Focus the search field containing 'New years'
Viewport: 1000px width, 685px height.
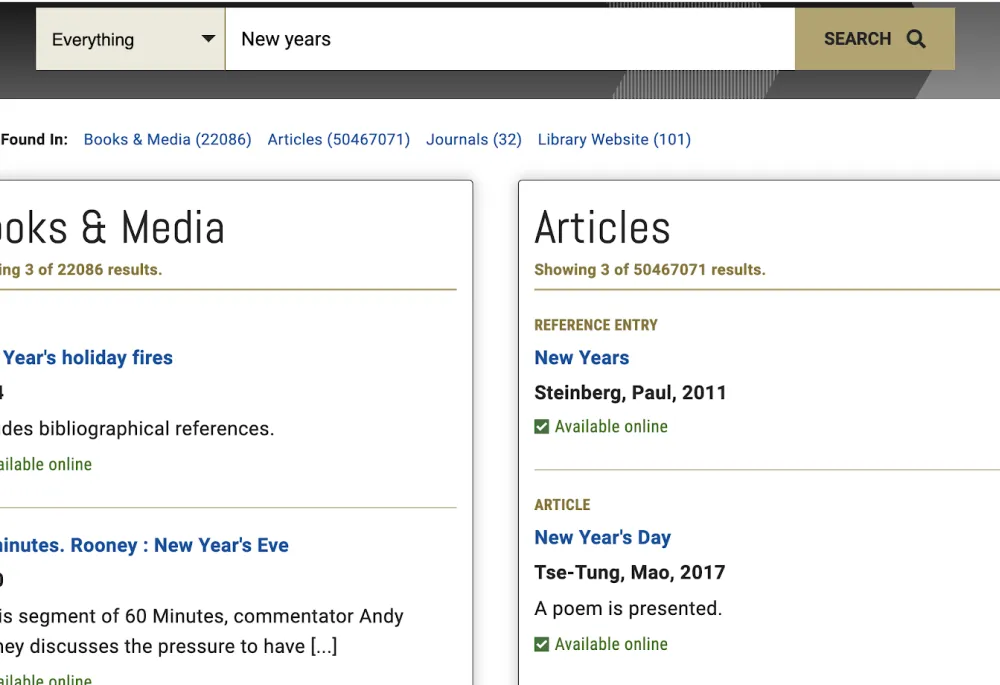pyautogui.click(x=510, y=39)
